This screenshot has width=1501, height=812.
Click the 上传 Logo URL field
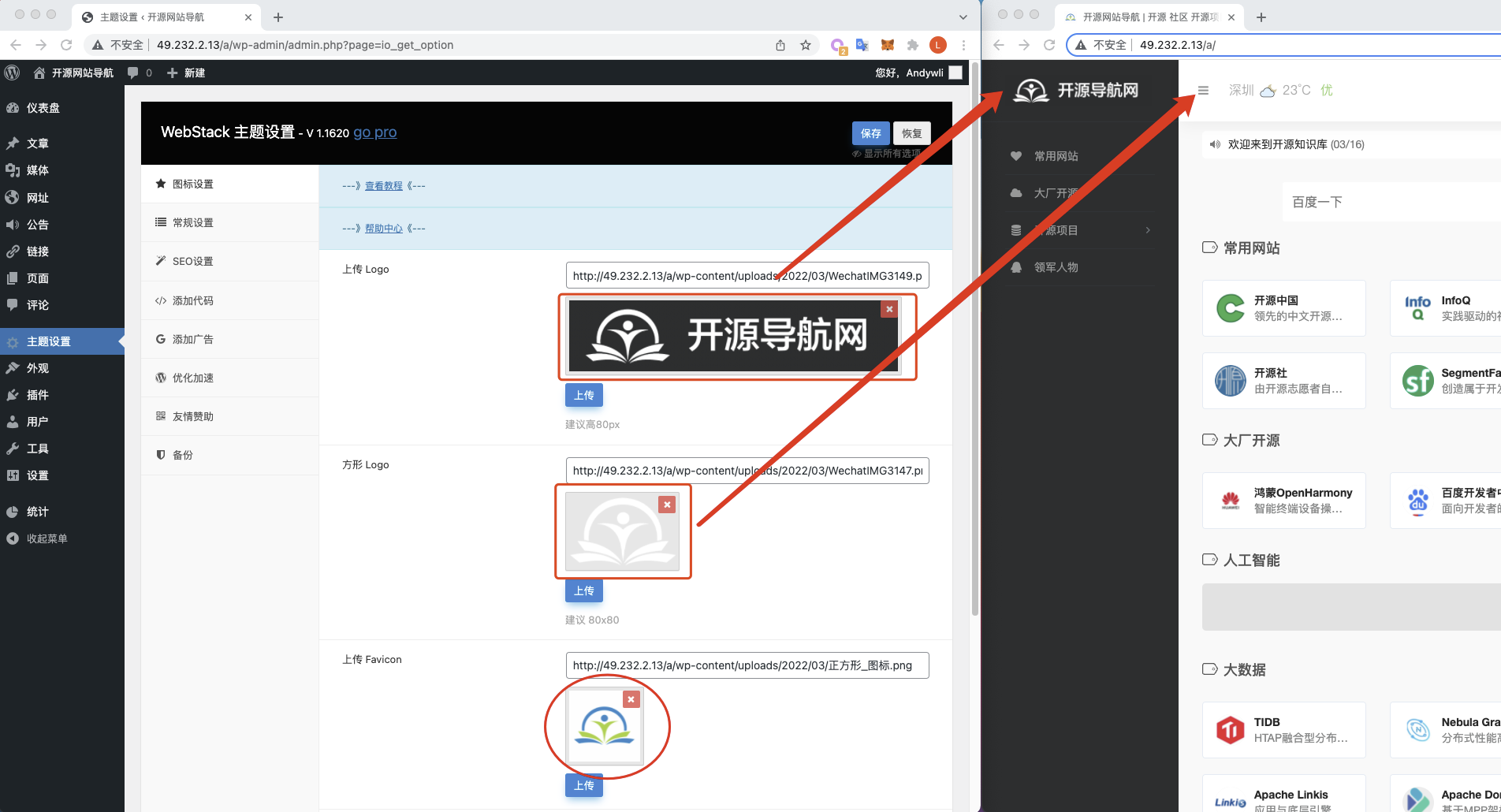click(747, 275)
